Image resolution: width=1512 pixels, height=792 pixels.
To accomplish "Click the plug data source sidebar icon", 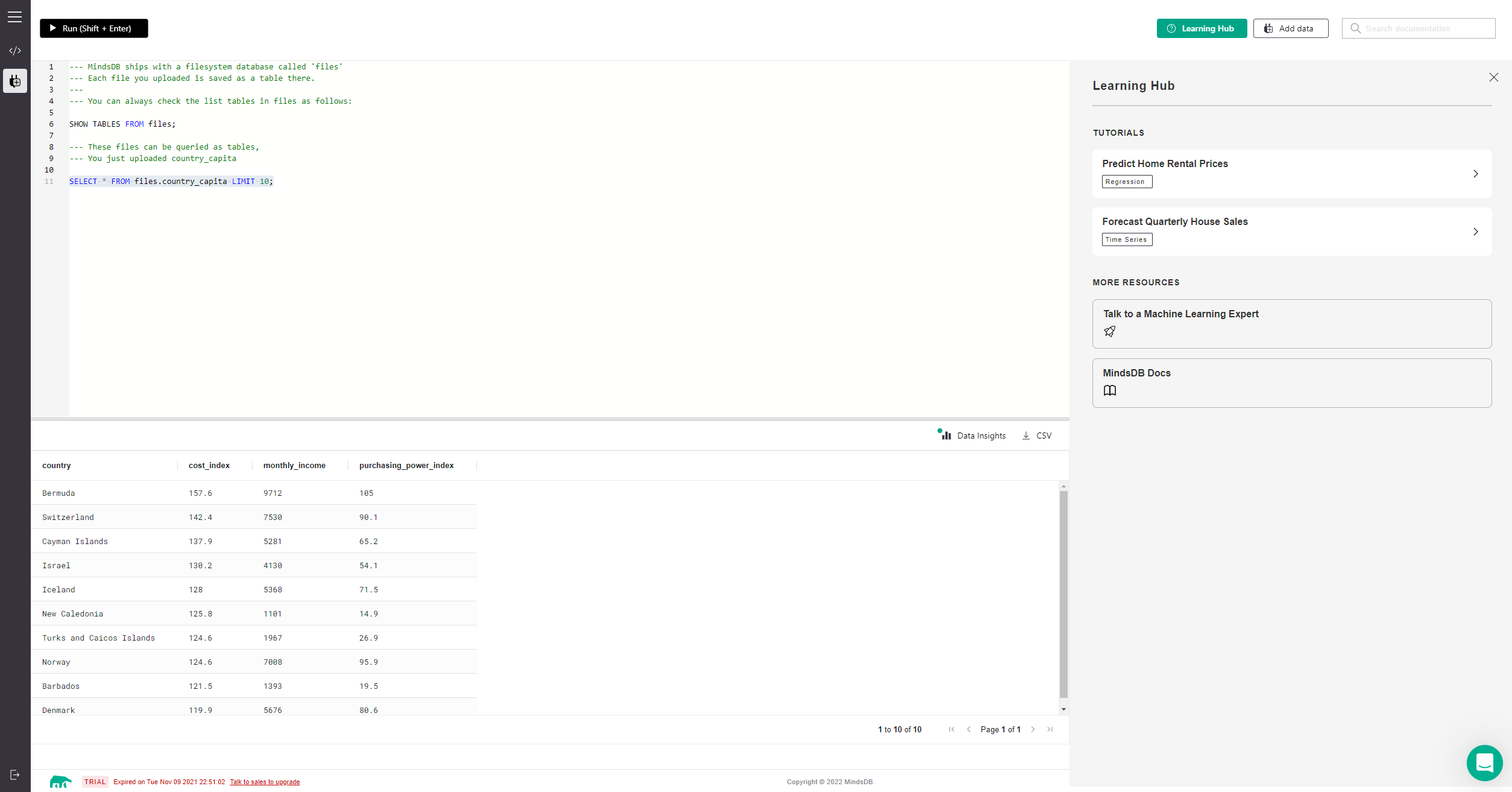I will [x=15, y=81].
